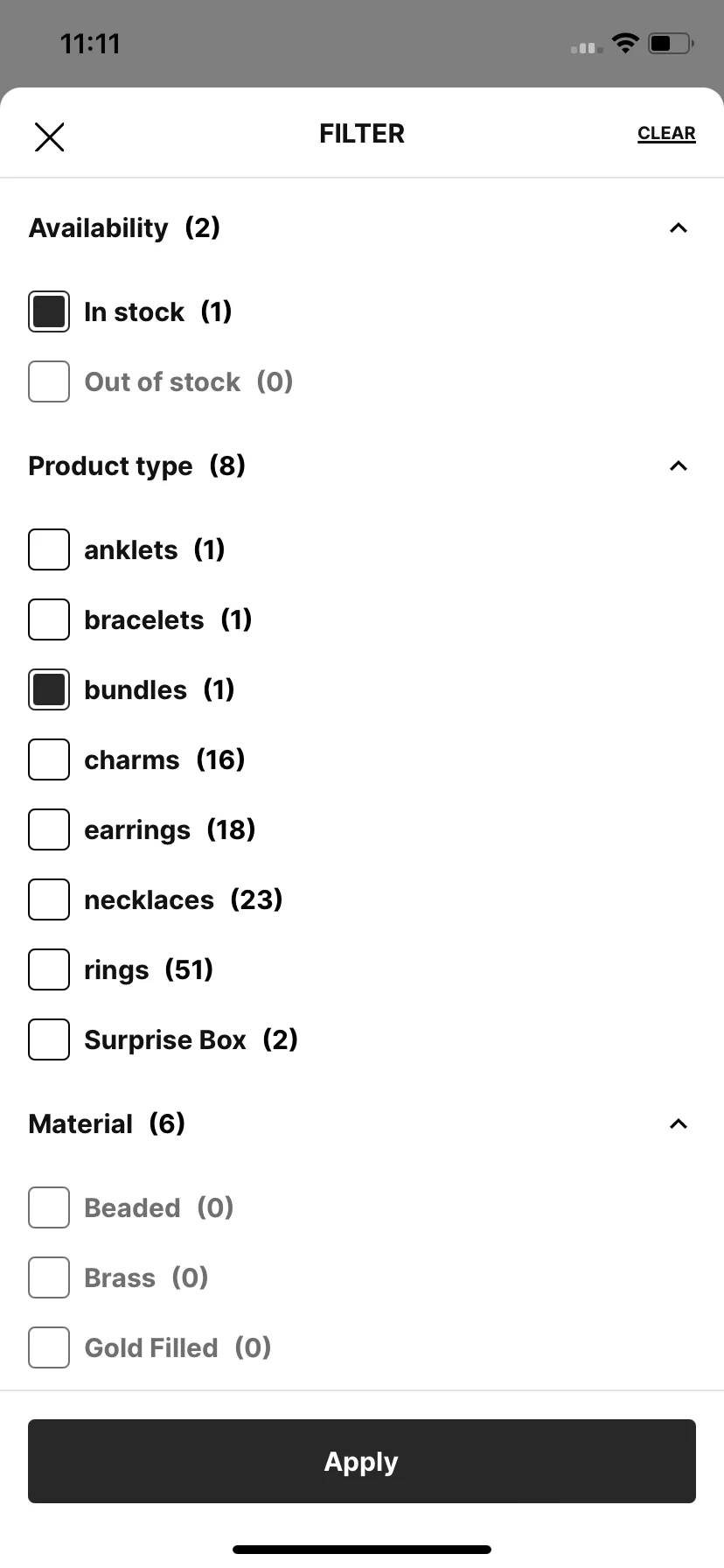
Task: Check the Surprise Box option
Action: tap(49, 1039)
